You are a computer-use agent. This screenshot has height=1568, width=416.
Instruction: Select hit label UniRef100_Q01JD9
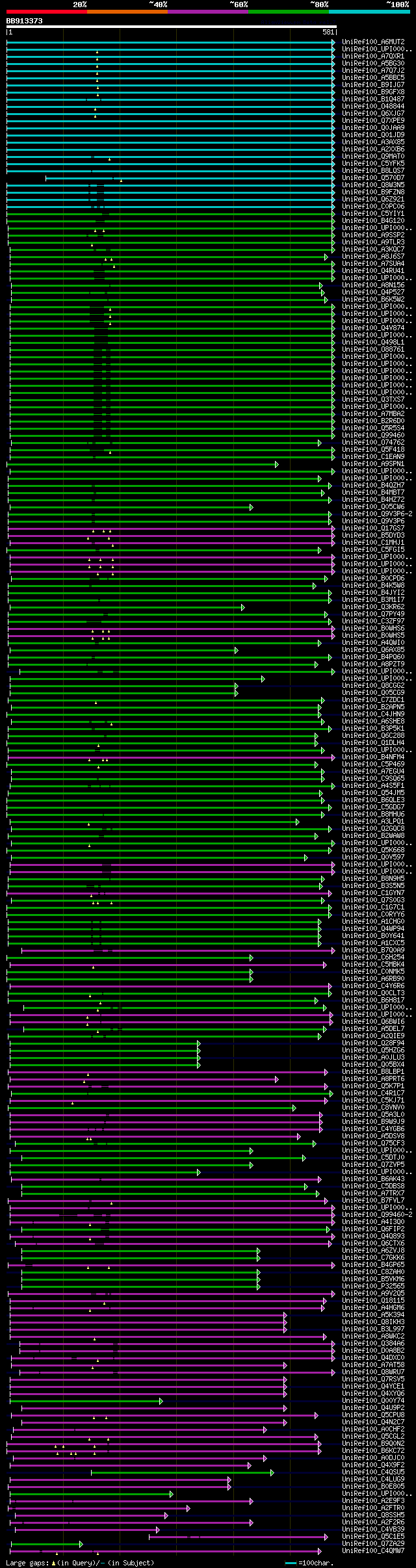coord(373,135)
